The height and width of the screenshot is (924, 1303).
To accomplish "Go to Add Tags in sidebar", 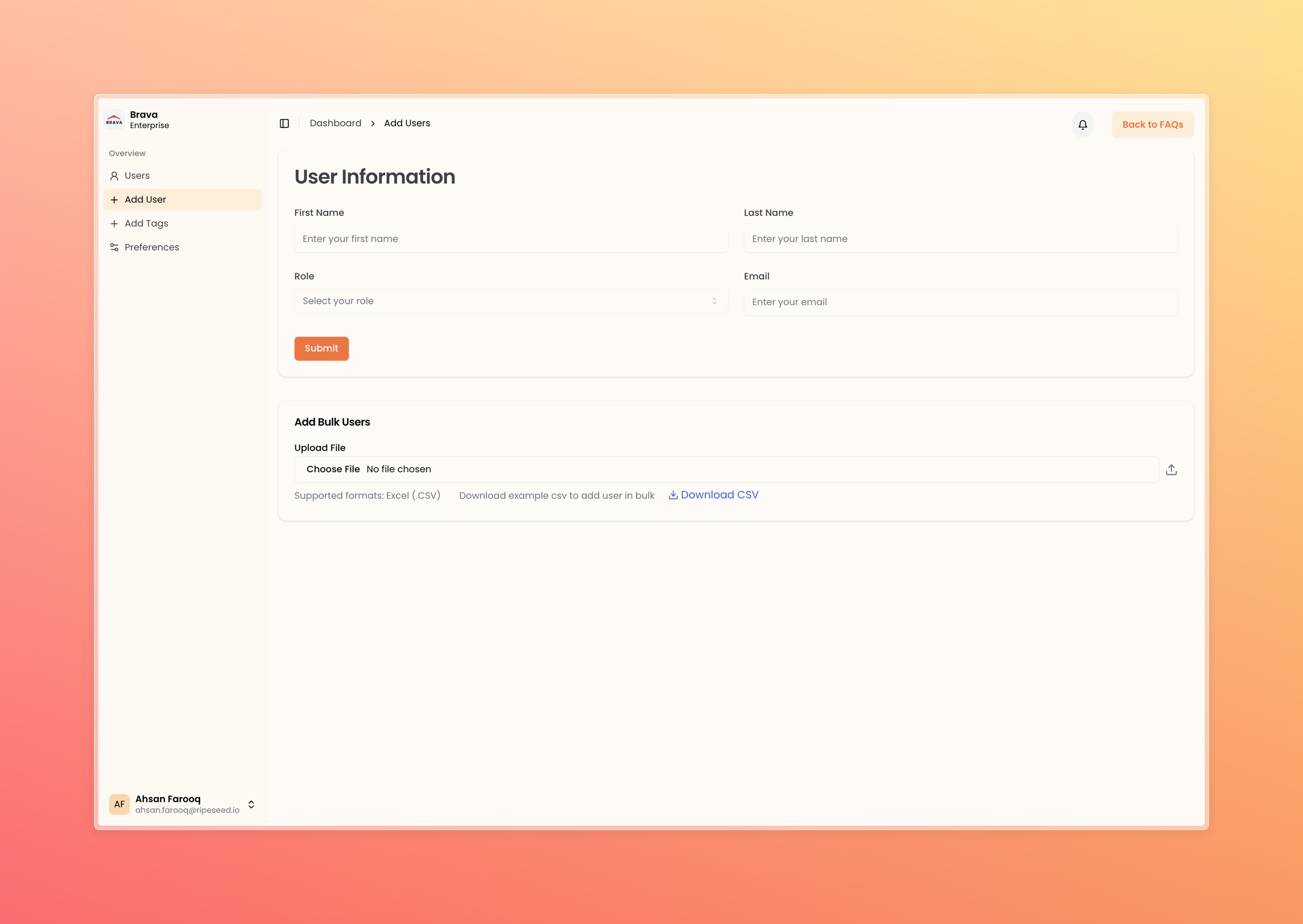I will (183, 224).
